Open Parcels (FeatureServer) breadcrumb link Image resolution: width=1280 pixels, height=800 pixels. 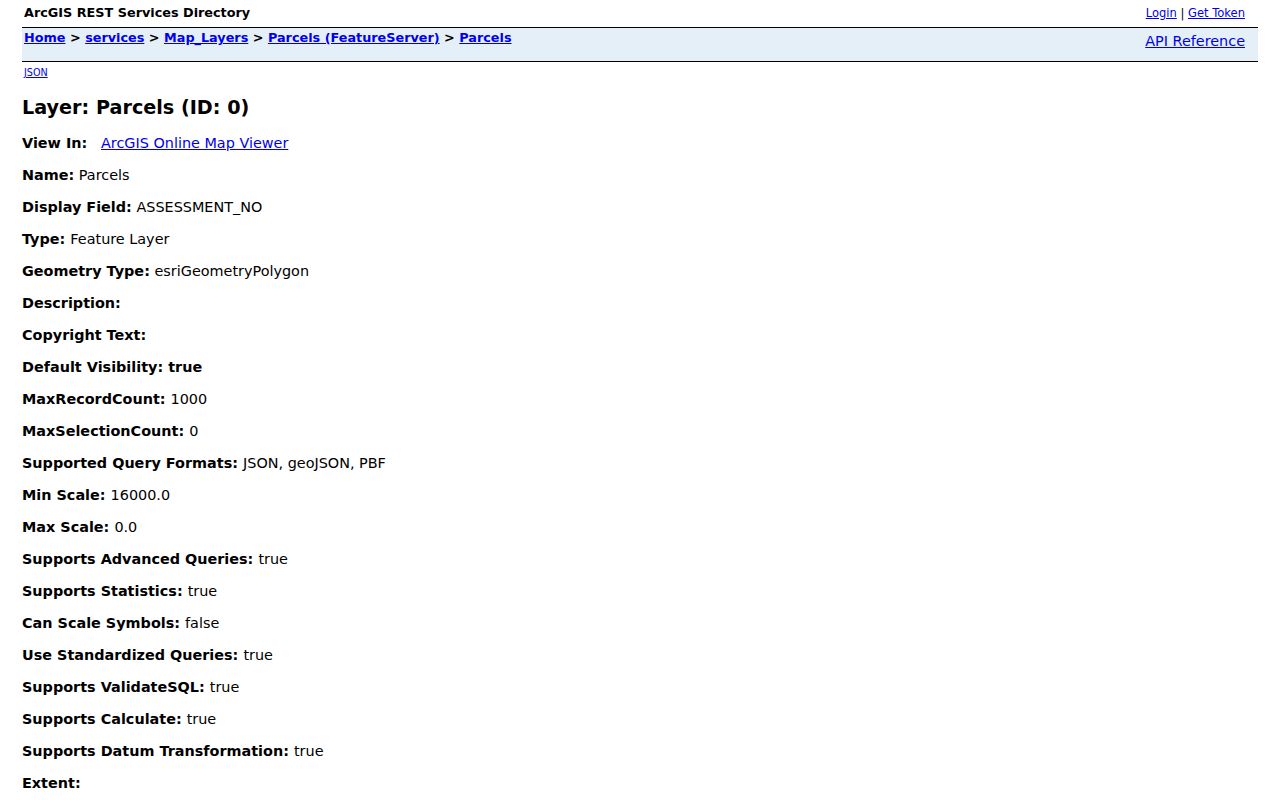pos(354,38)
